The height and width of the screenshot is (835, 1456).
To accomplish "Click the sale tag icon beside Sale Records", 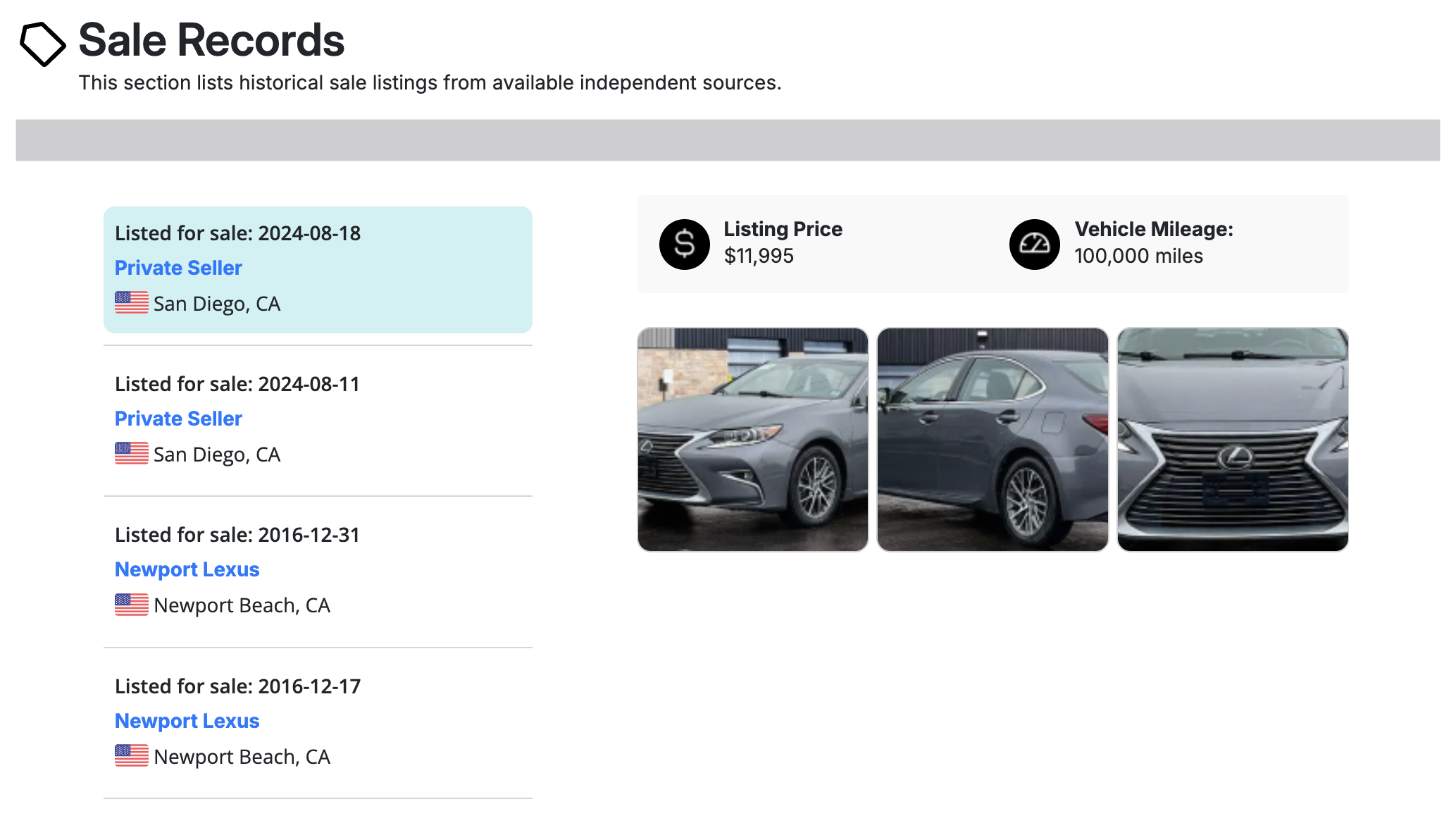I will pyautogui.click(x=42, y=44).
